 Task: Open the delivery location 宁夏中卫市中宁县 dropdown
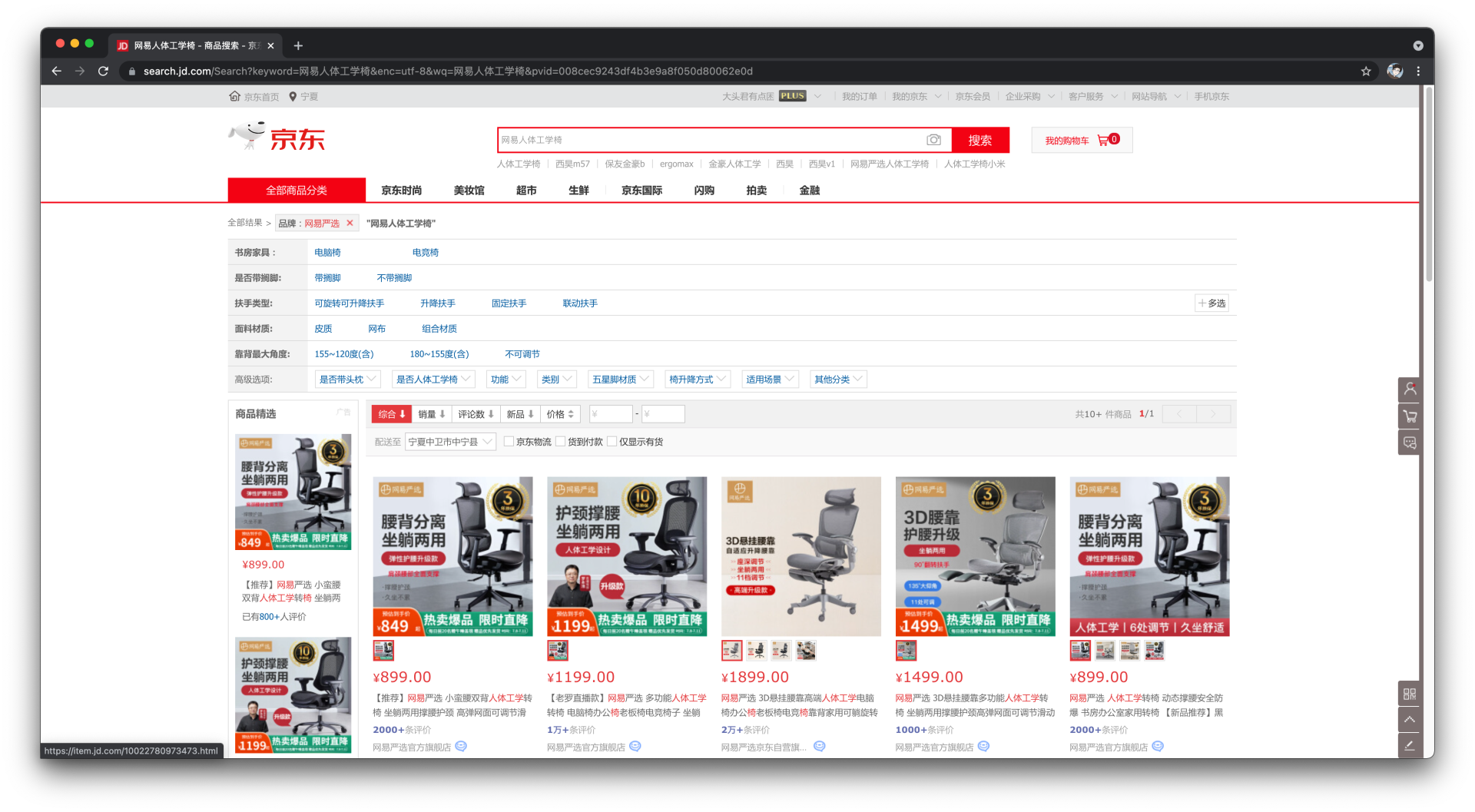(450, 442)
